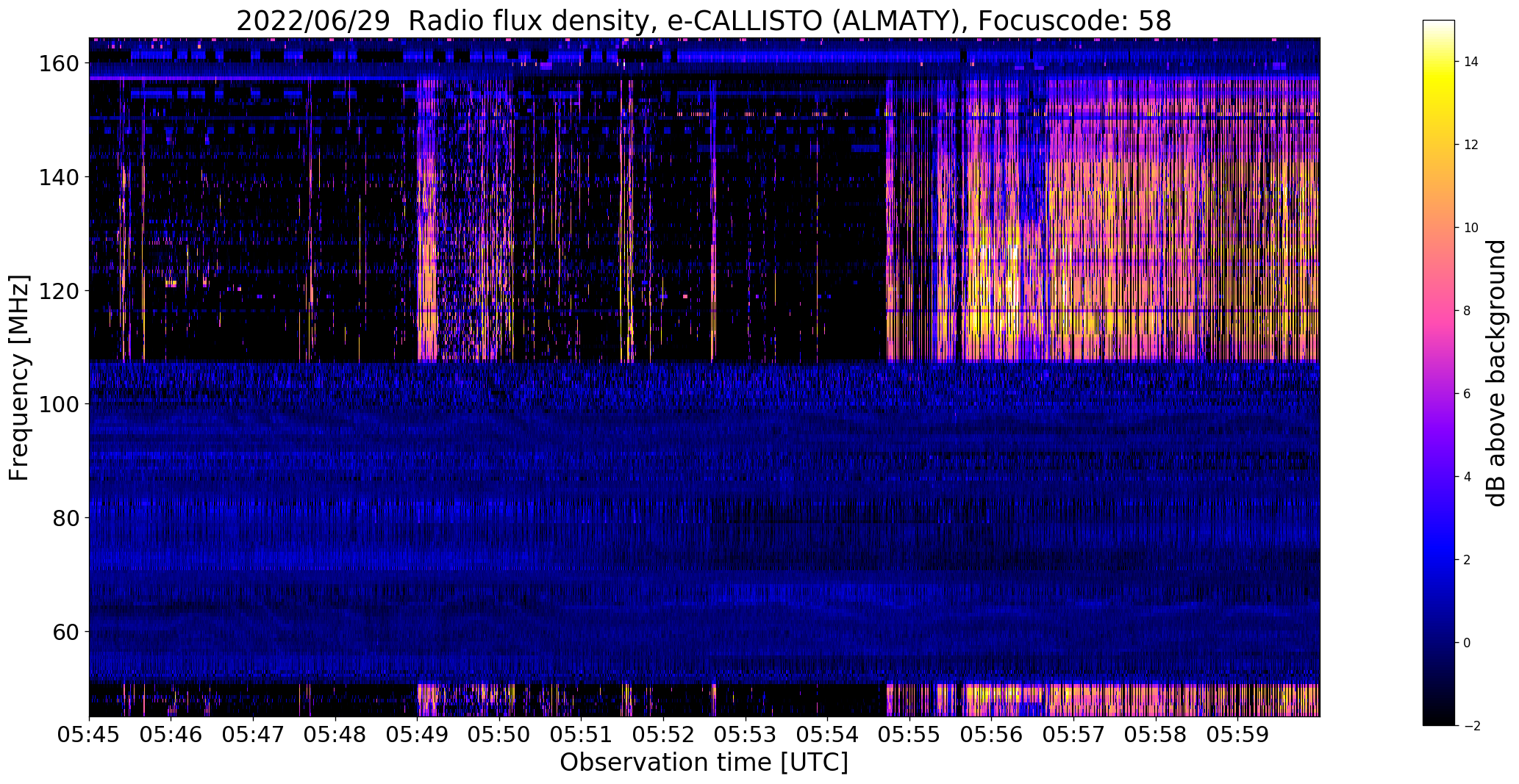Click the colorbar tick value 6

[x=1467, y=394]
